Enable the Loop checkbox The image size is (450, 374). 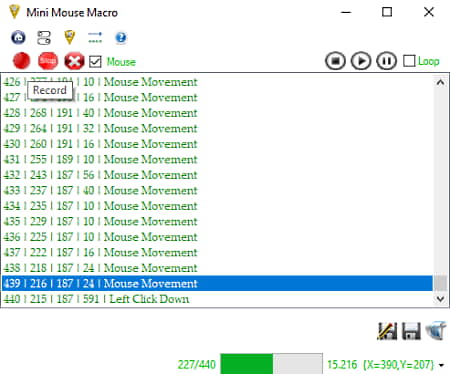click(409, 61)
